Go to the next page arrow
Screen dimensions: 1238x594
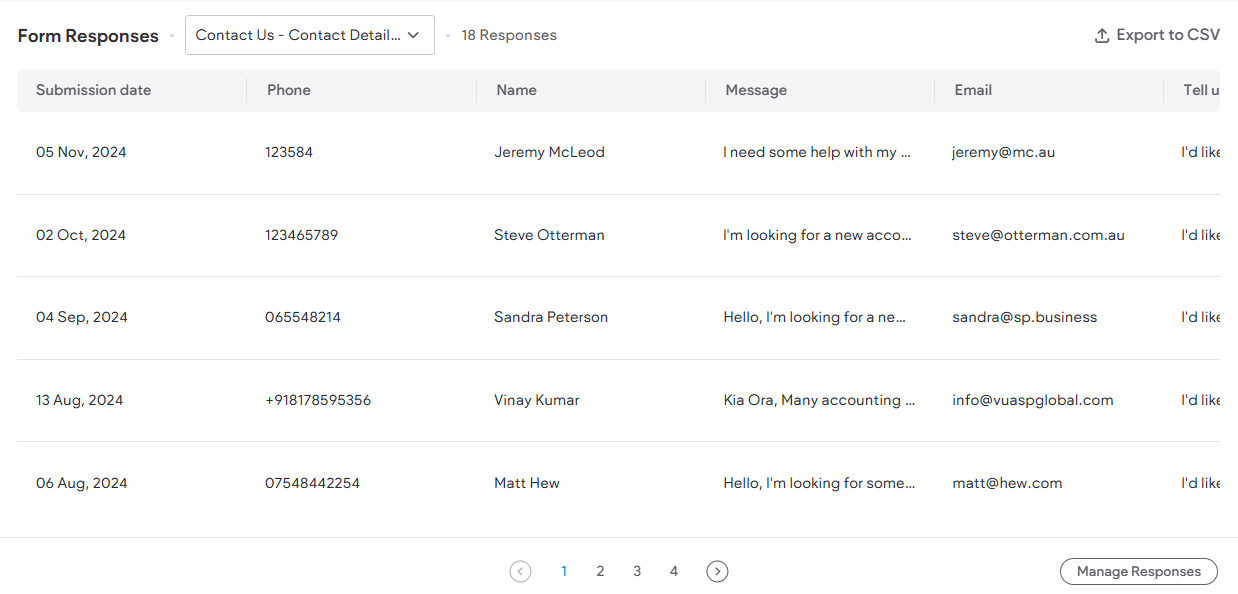click(717, 571)
